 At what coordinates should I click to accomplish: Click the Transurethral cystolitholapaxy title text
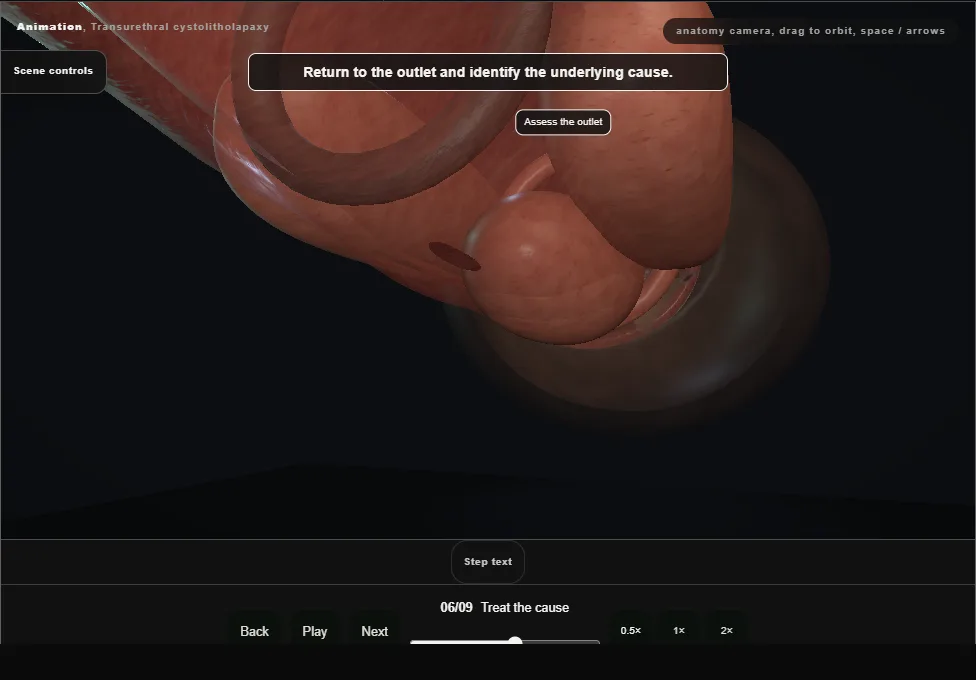pos(180,27)
